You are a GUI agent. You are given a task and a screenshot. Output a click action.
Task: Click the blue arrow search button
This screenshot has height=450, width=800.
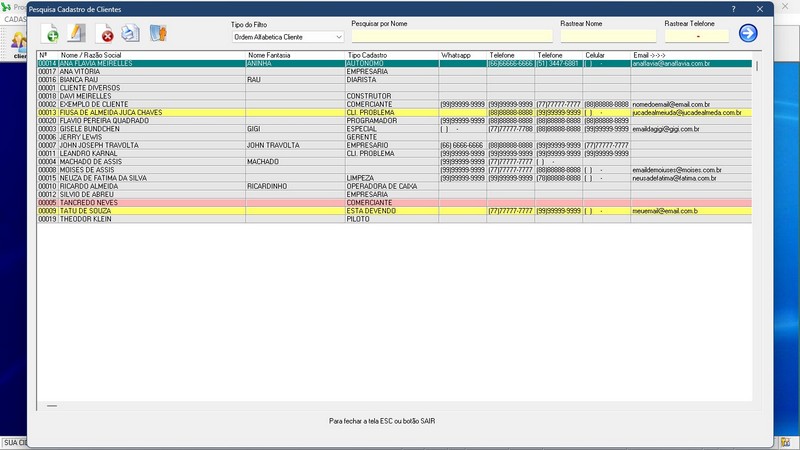748,33
